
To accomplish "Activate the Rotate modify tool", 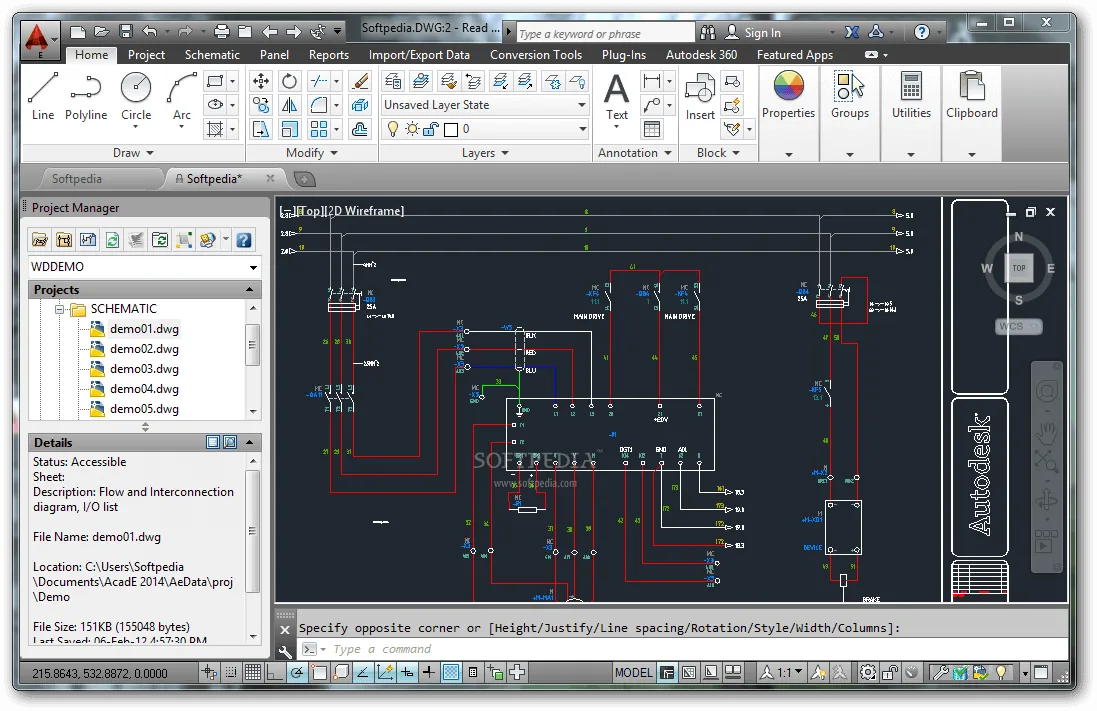I will (x=289, y=81).
